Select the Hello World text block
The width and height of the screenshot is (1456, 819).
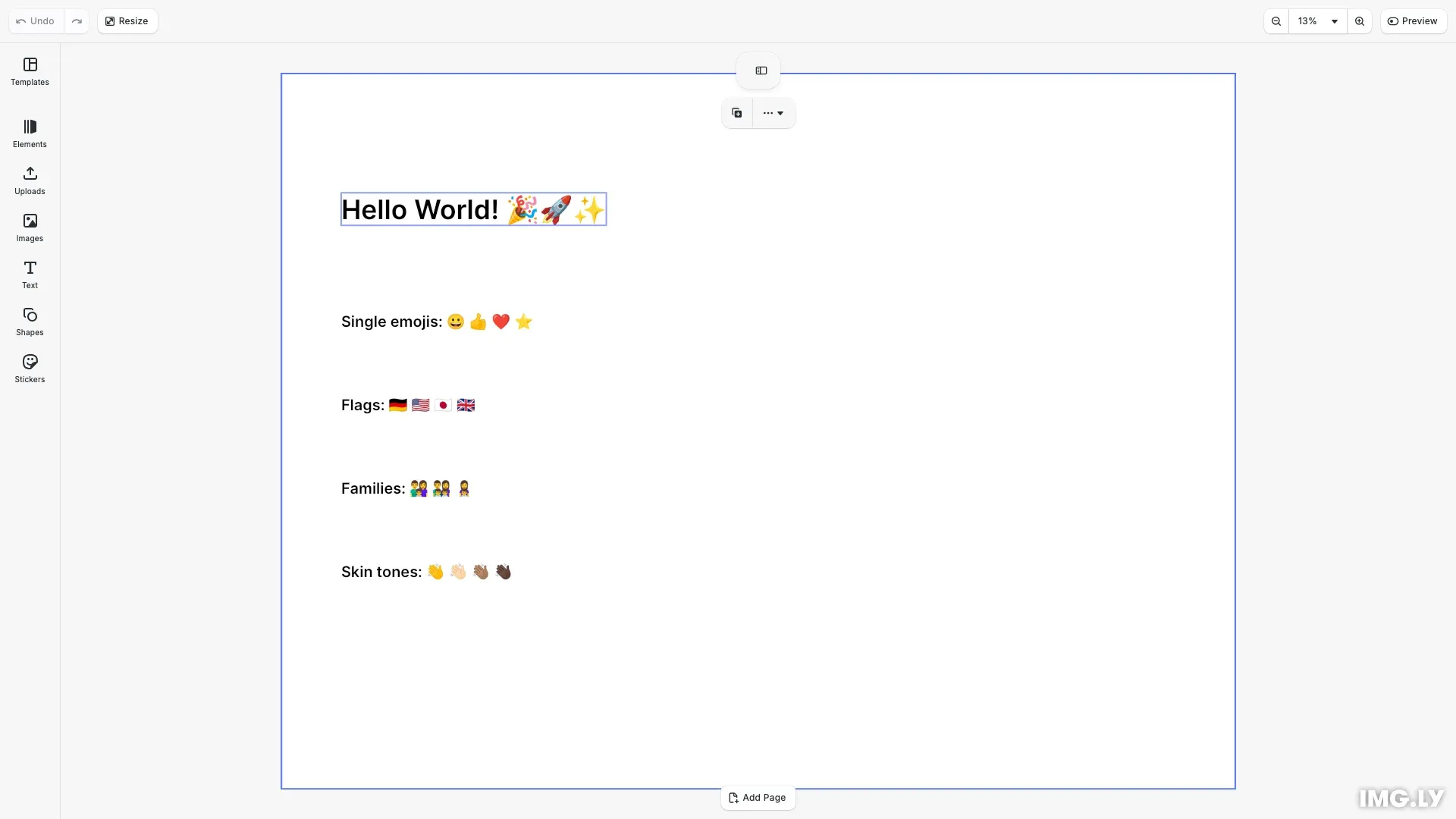click(x=472, y=209)
